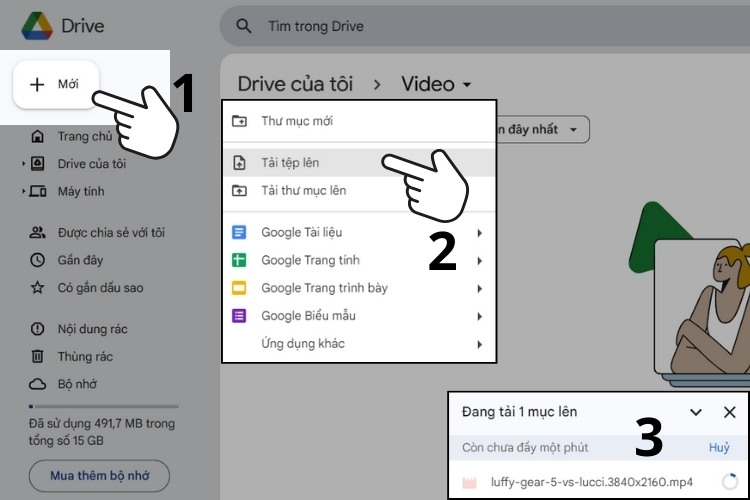Choose 'Ứng dụng khác' menu entry

pos(359,344)
